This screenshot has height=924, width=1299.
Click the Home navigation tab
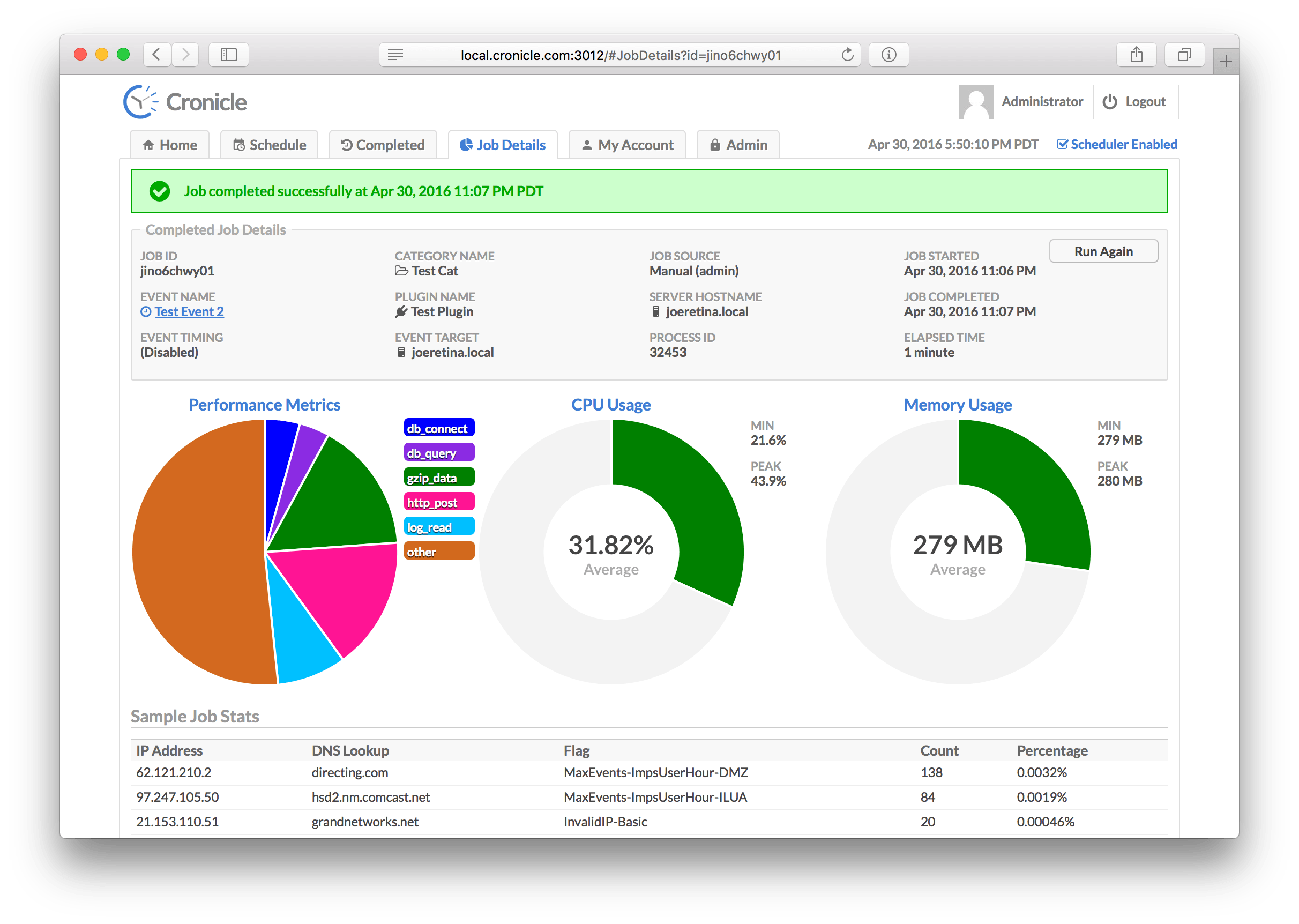171,143
